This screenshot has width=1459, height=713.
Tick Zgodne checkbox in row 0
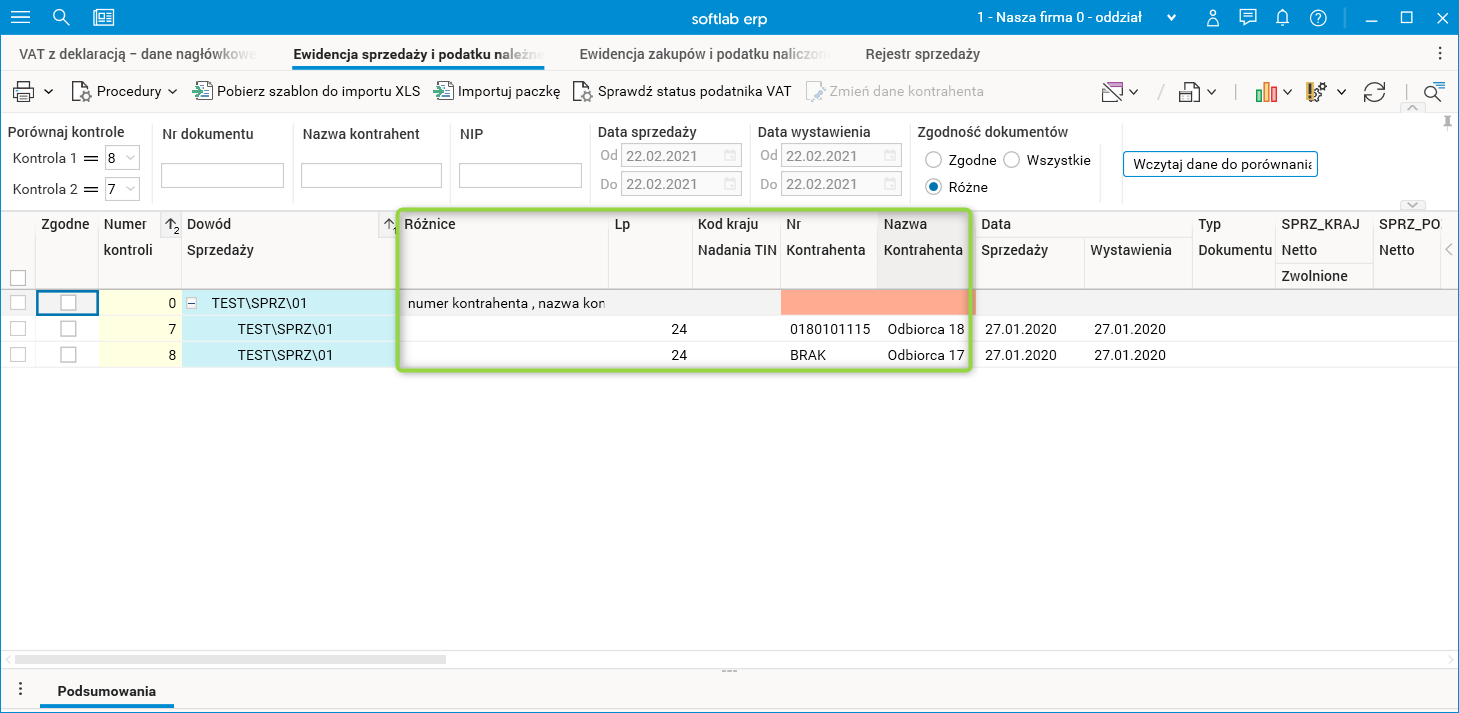coord(68,303)
